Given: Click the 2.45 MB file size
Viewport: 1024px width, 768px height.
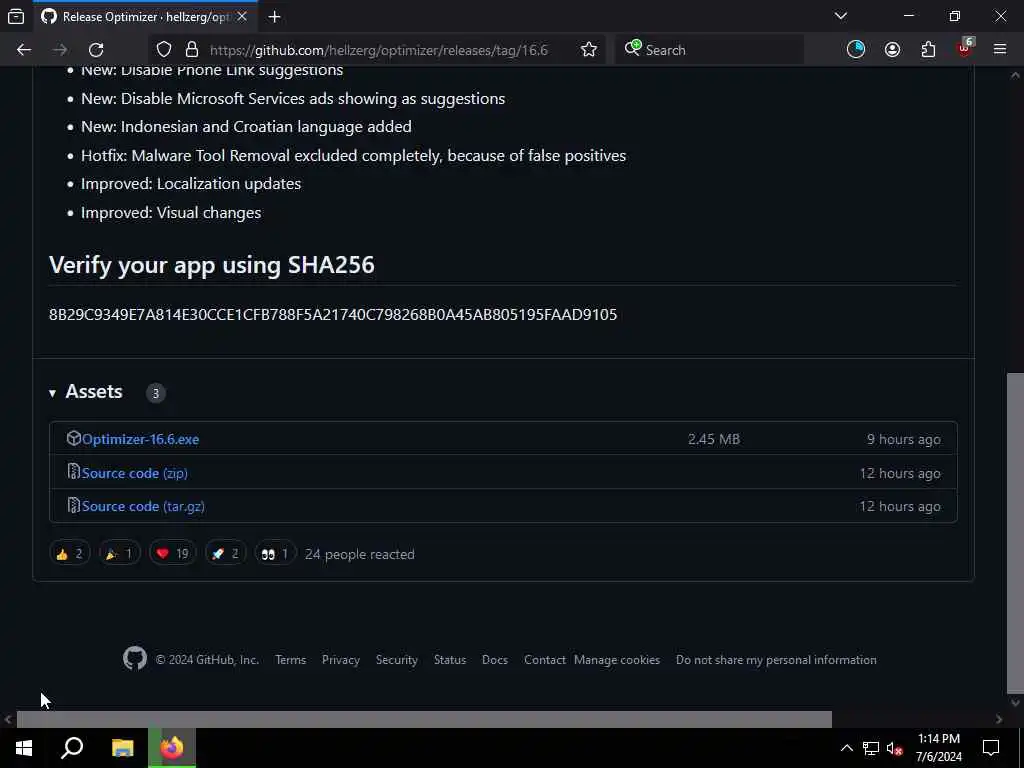Looking at the screenshot, I should 714,440.
